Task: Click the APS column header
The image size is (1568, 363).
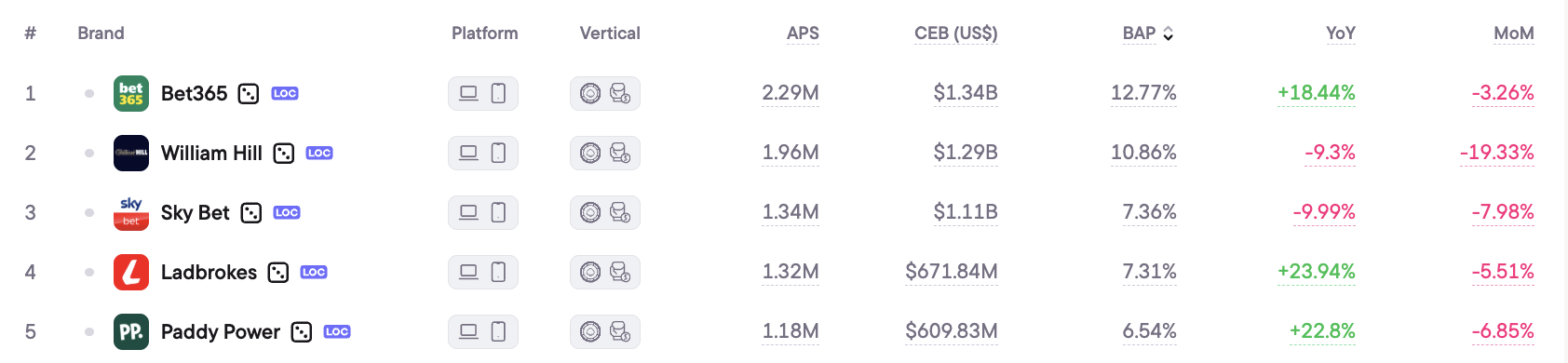Action: coord(803,34)
